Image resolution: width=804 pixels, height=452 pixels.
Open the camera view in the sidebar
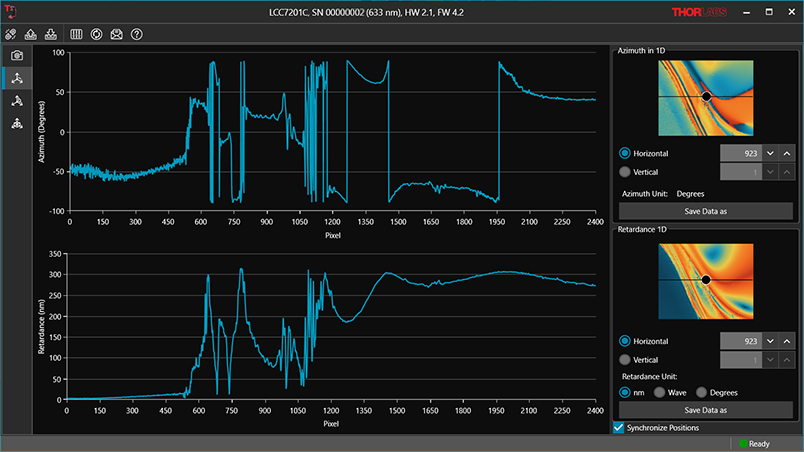tap(17, 55)
